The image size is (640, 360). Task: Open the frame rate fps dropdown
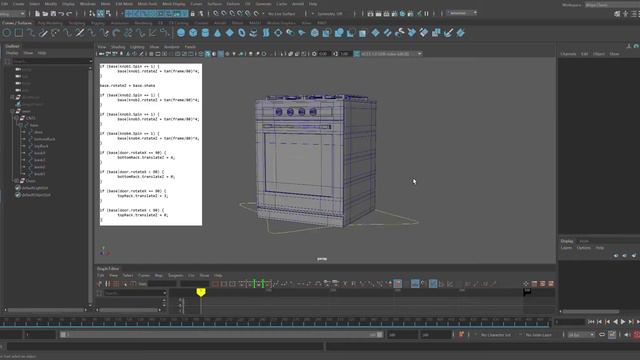[x=581, y=335]
